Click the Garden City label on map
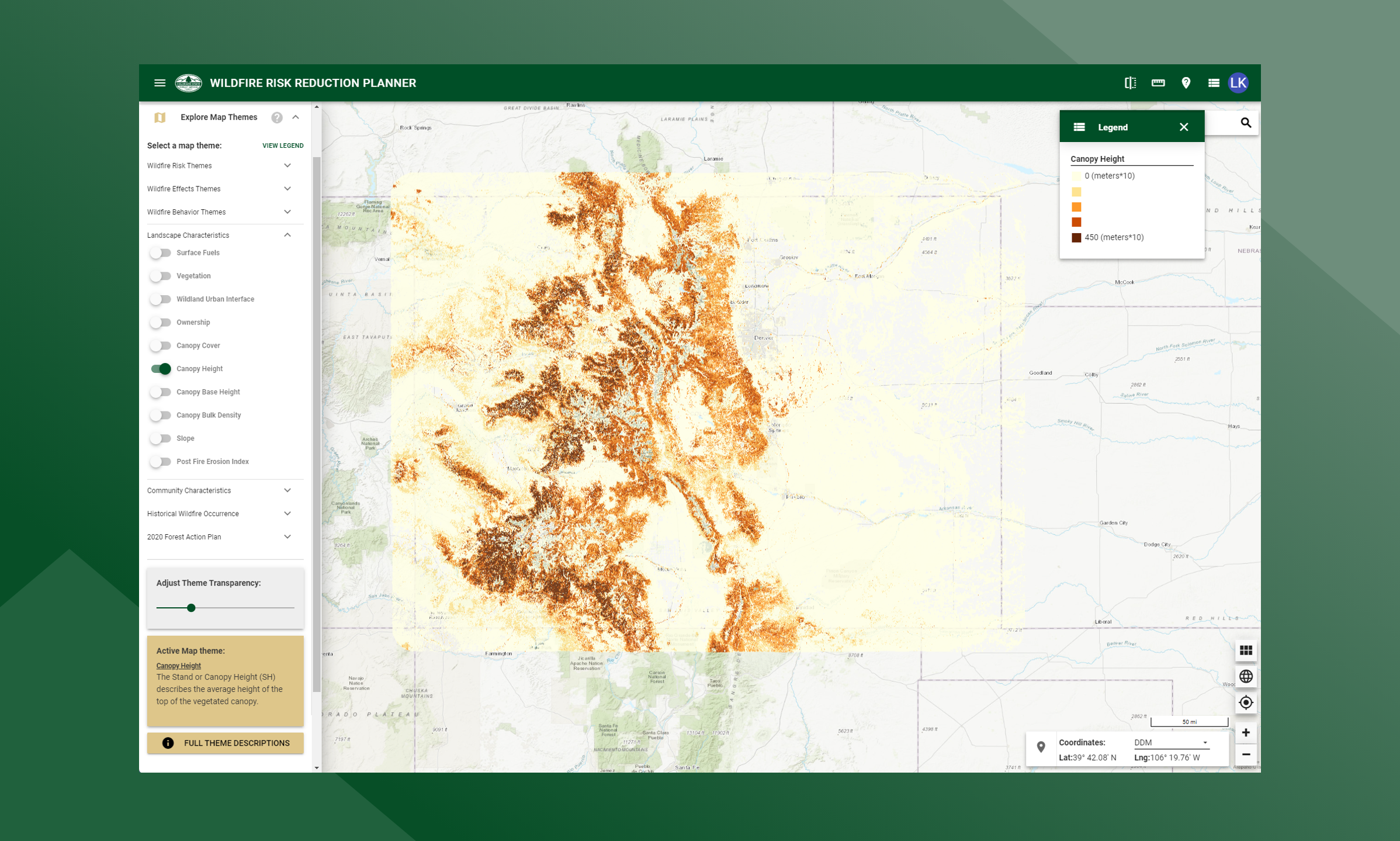Screen dimensions: 1400x841 pyautogui.click(x=1114, y=523)
